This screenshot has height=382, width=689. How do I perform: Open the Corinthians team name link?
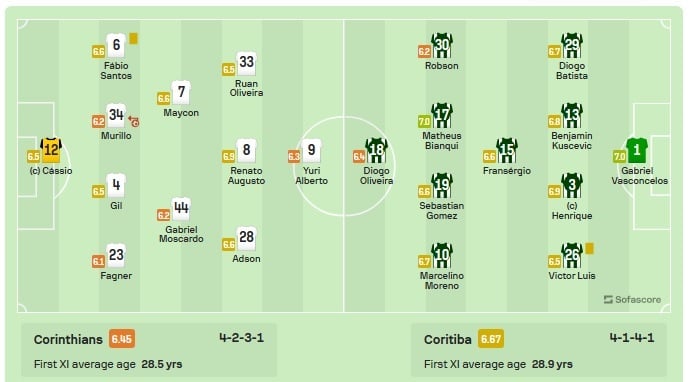coord(68,339)
